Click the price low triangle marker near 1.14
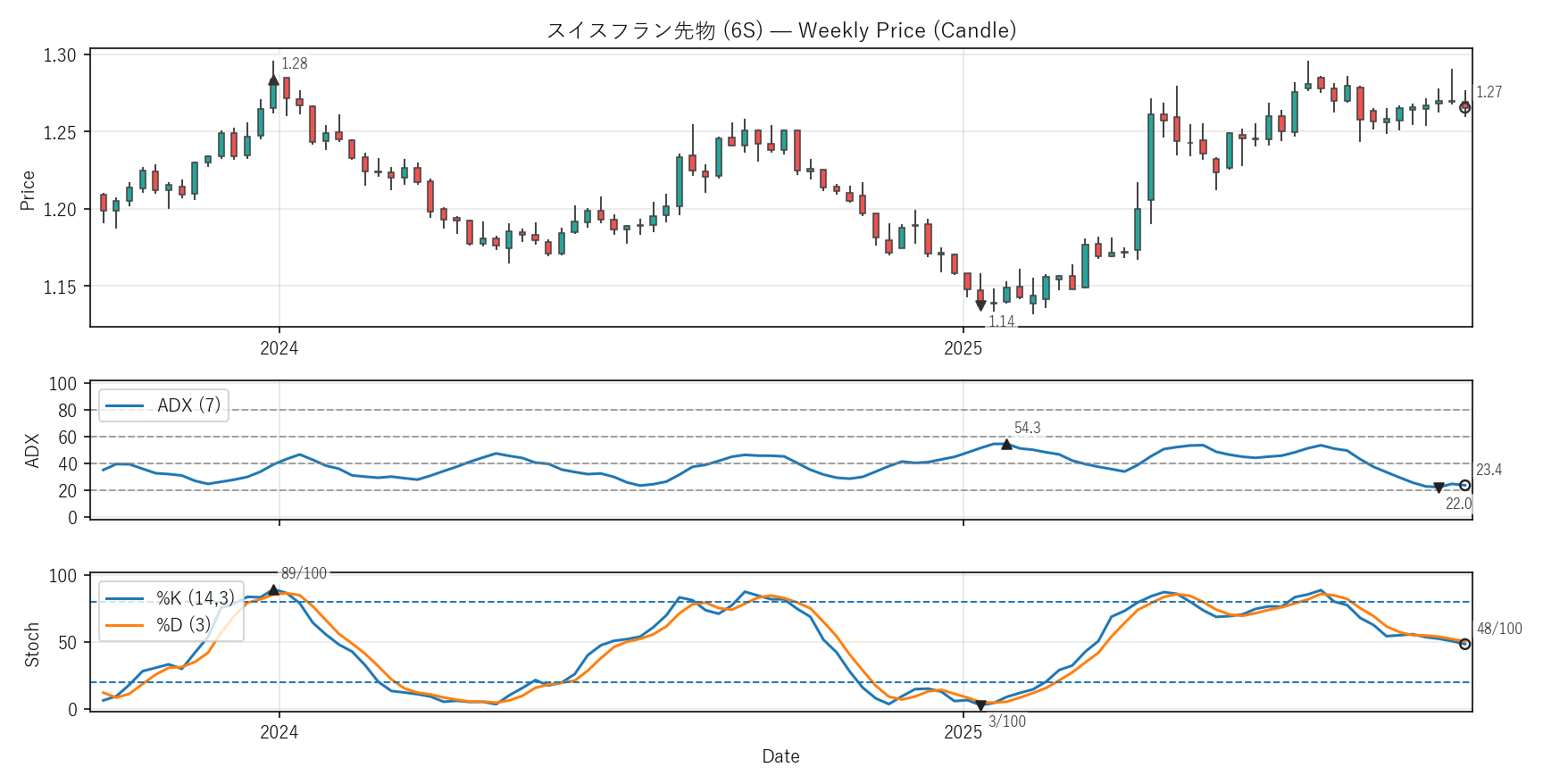The width and height of the screenshot is (1543, 784). click(x=980, y=305)
